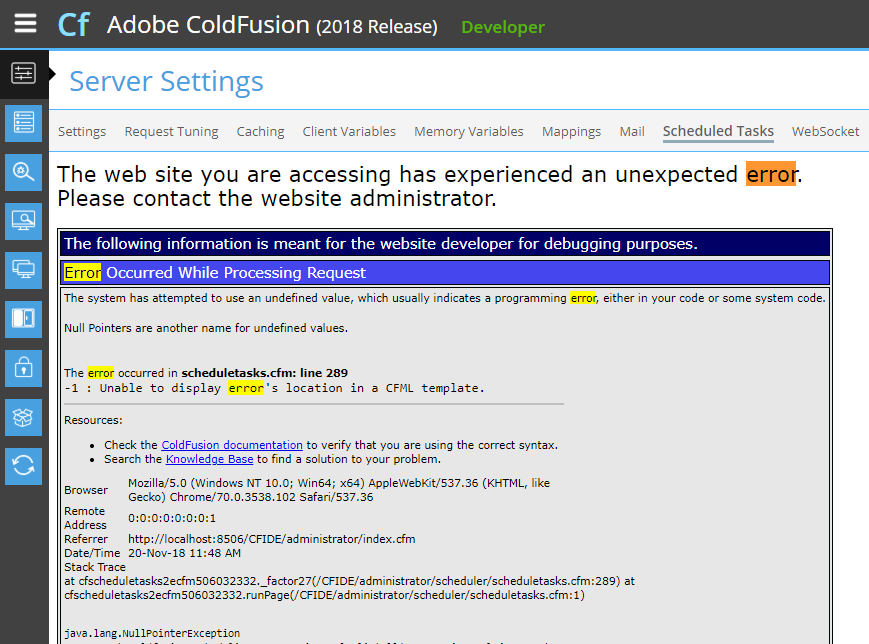
Task: Open Debugging & Logging magnifier-gear icon
Action: point(23,172)
